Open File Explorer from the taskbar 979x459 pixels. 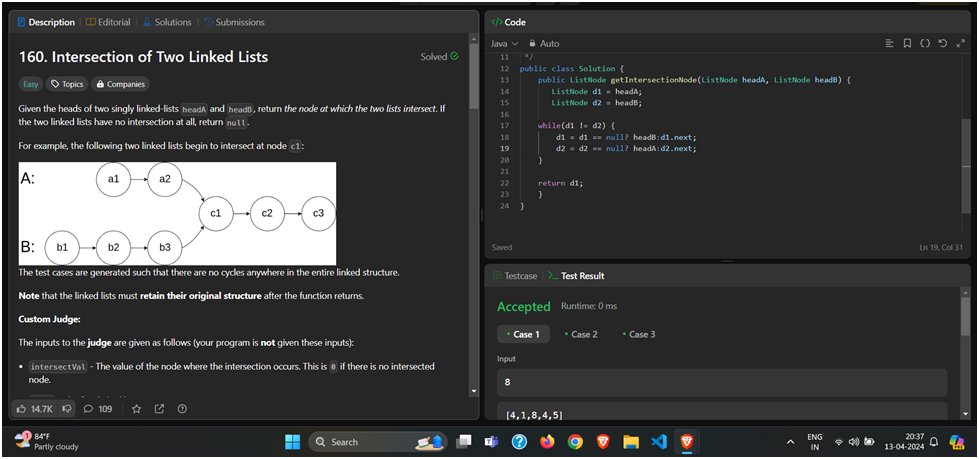click(x=631, y=442)
